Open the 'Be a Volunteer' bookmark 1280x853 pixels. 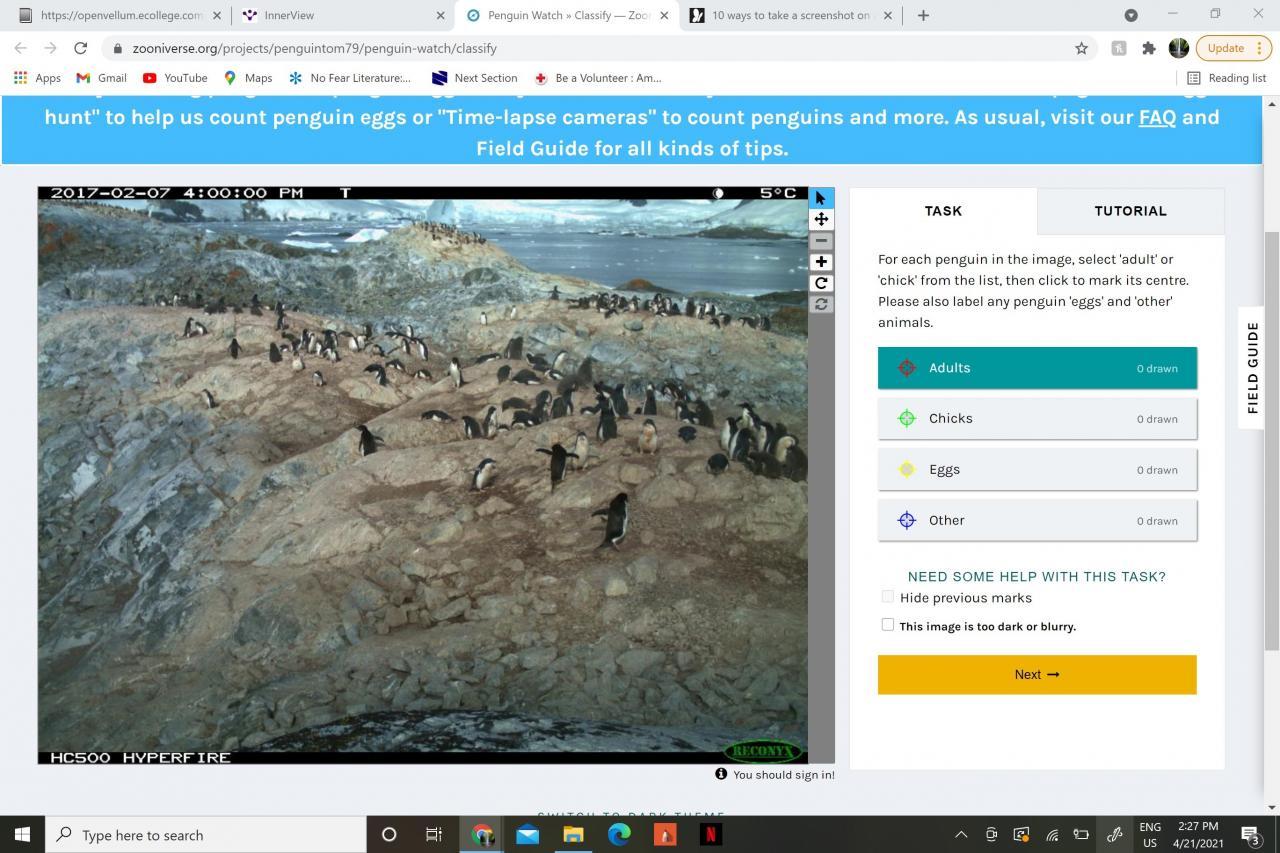pyautogui.click(x=598, y=78)
